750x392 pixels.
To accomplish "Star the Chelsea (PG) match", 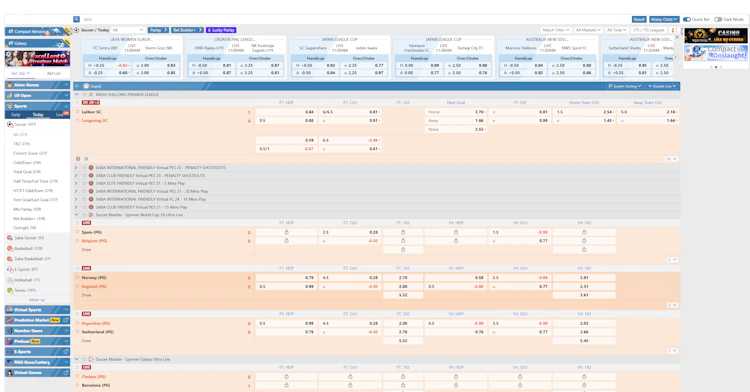I will coord(77,376).
